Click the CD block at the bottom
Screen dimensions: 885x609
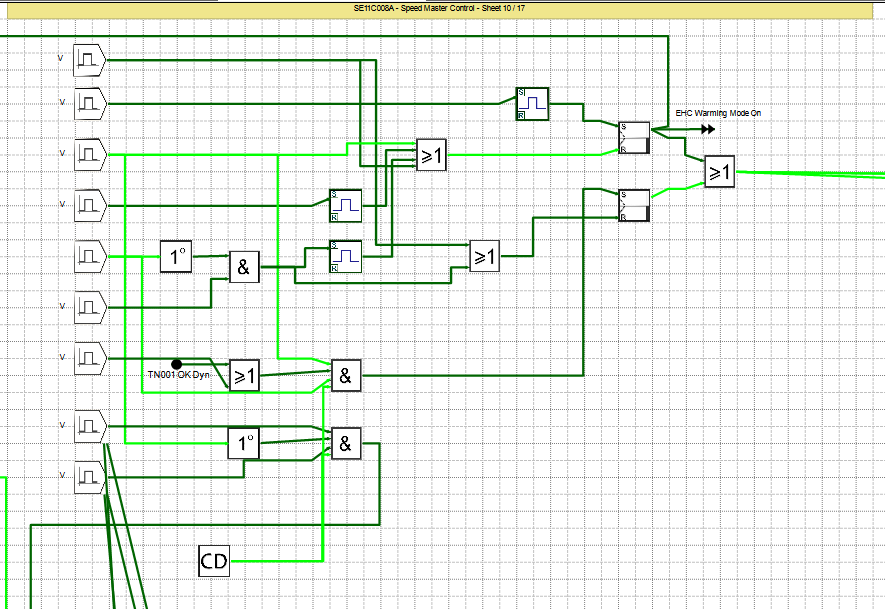[214, 562]
